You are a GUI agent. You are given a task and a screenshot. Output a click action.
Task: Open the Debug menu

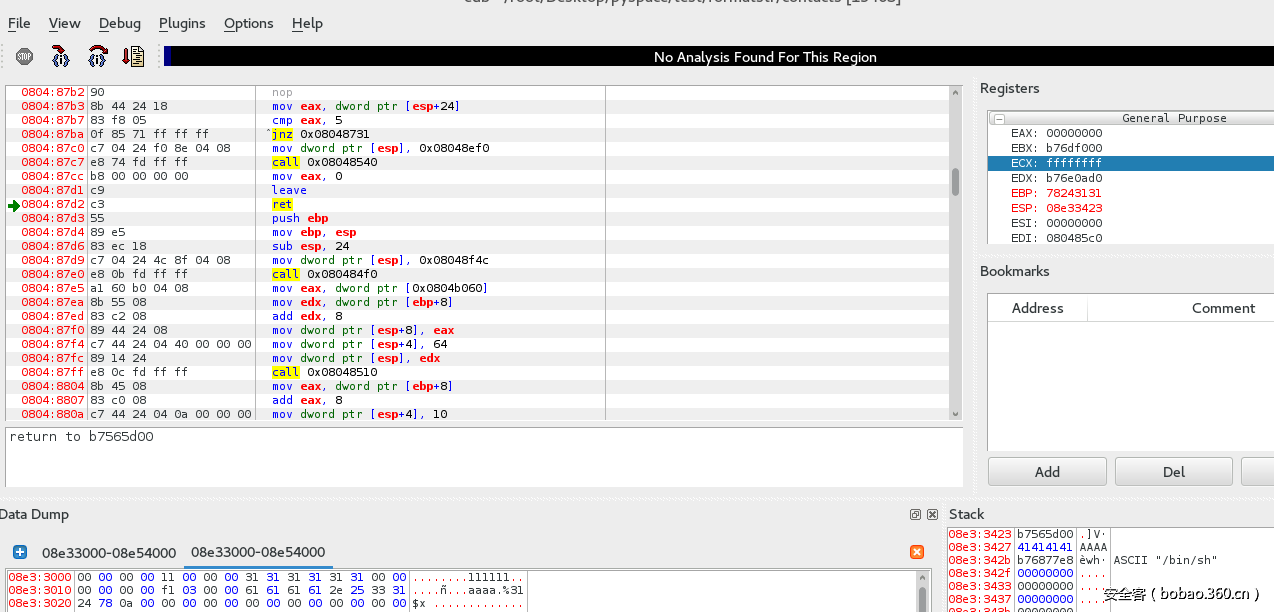[120, 23]
